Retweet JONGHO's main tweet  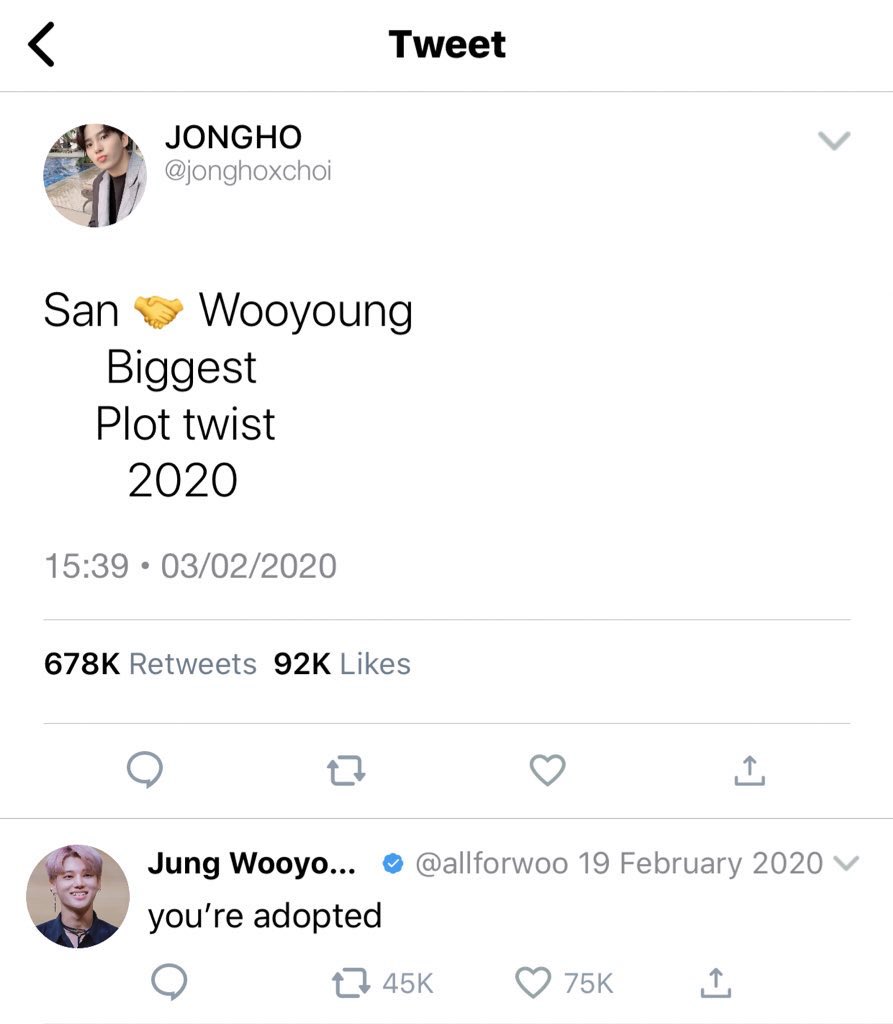tap(346, 771)
